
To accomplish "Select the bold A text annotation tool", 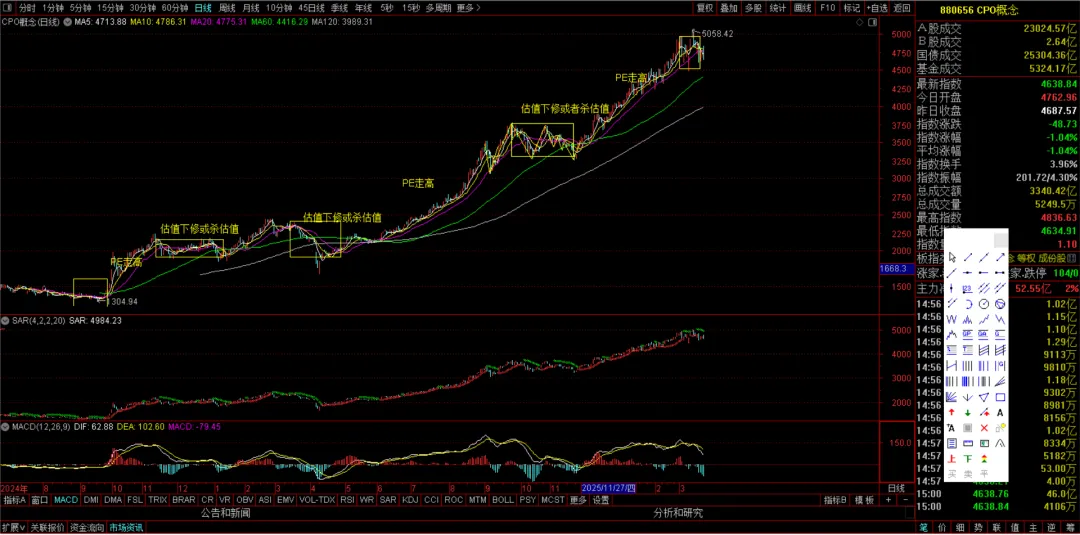I will click(1000, 412).
